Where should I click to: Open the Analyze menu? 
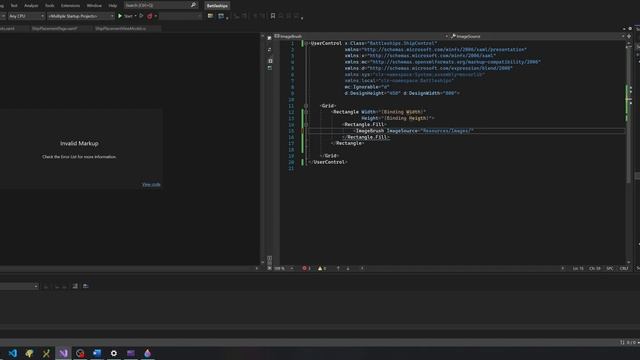(31, 6)
